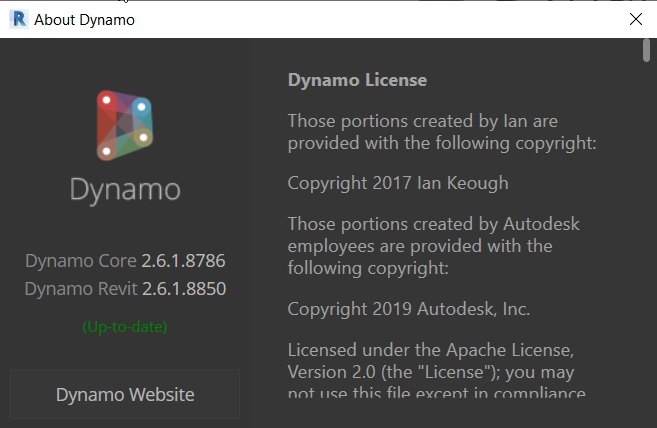
Task: Select the Dynamo Revit version number 2.6.1.8850
Action: tap(184, 289)
